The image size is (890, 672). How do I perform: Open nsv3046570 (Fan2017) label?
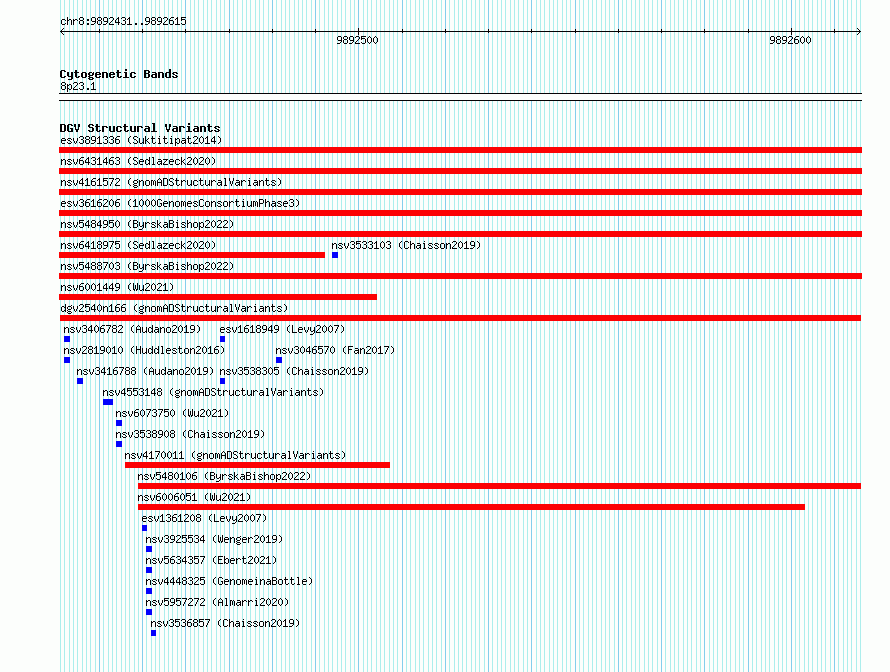click(335, 350)
